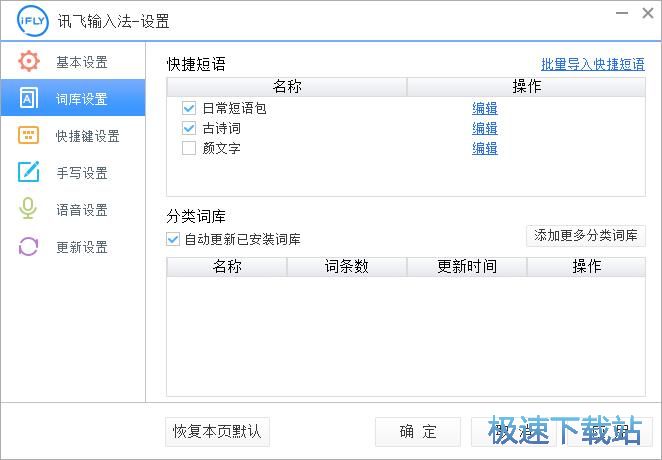Click the lexicon settings book icon
The width and height of the screenshot is (662, 460).
point(28,99)
